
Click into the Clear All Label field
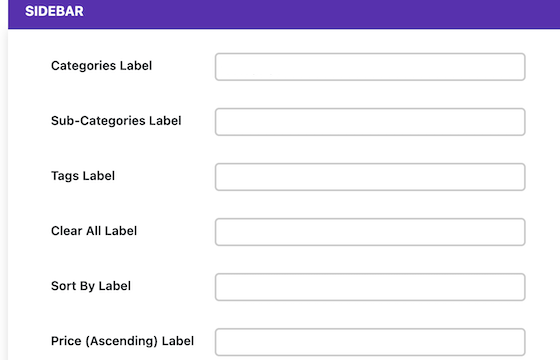tap(370, 232)
